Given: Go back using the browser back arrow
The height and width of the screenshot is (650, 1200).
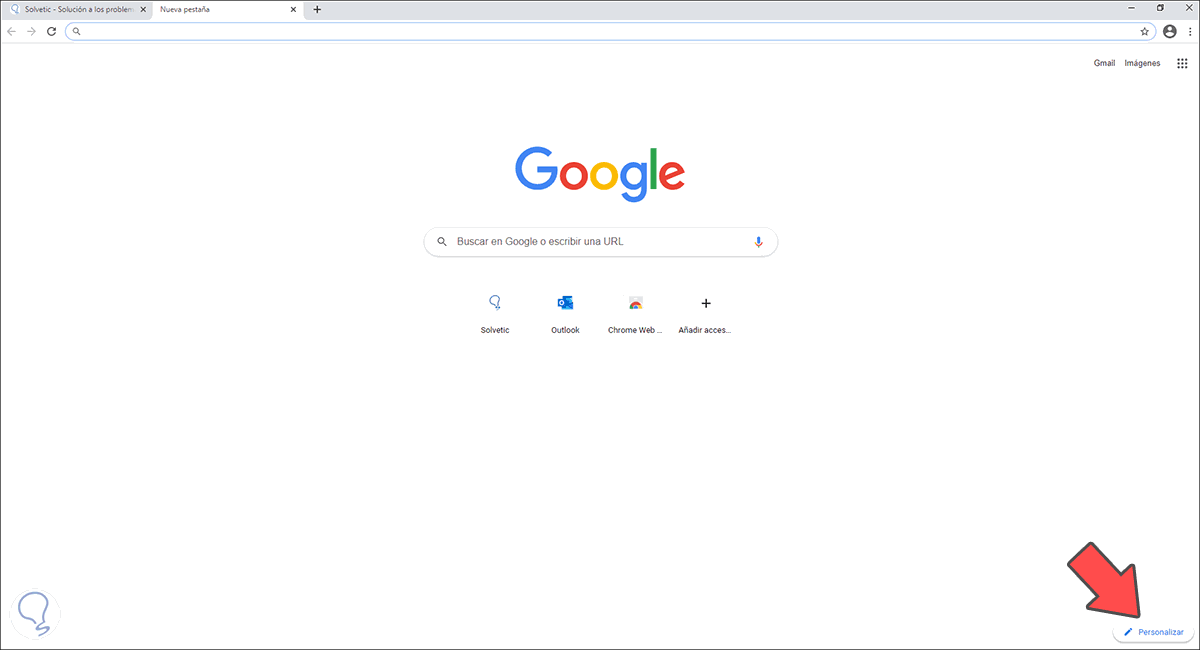Looking at the screenshot, I should pyautogui.click(x=11, y=31).
